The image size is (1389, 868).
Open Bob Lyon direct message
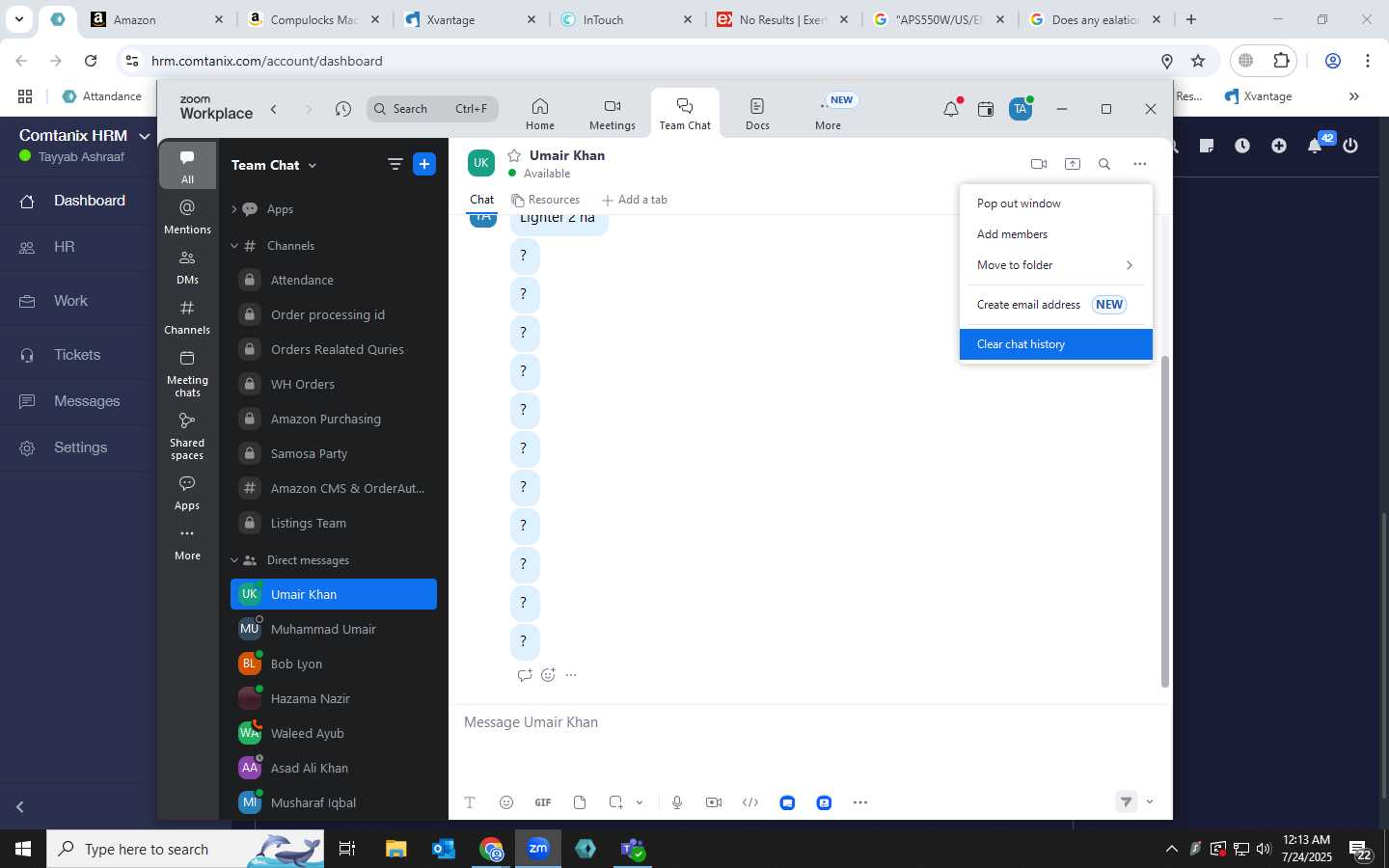click(x=334, y=664)
